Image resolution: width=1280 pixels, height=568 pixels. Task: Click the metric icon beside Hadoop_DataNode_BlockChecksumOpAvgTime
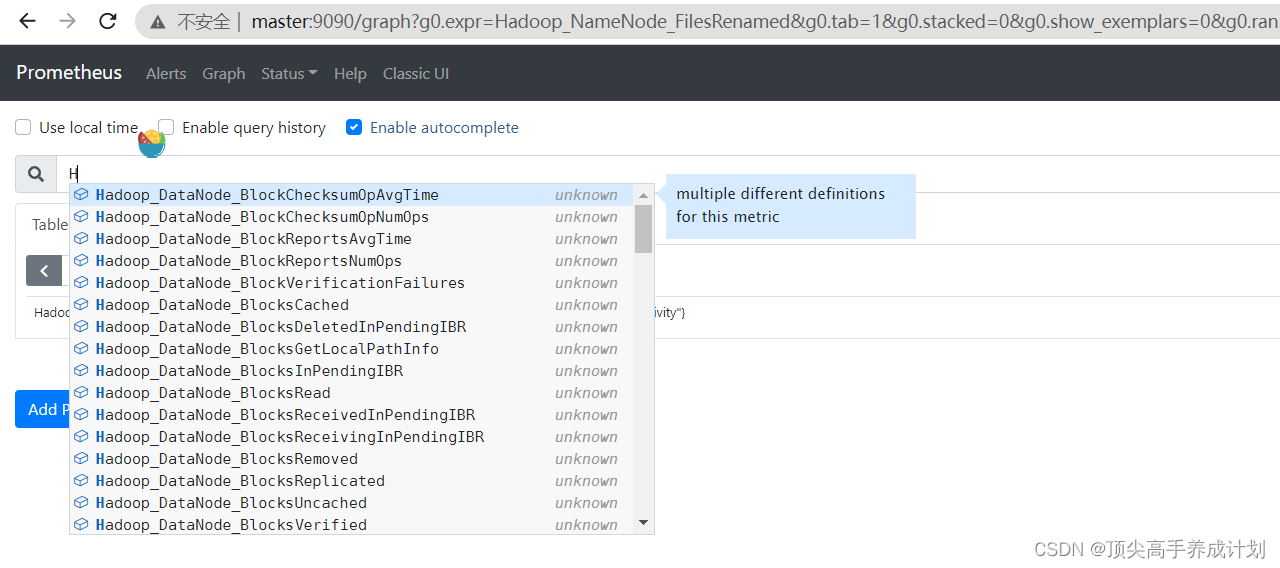[81, 195]
